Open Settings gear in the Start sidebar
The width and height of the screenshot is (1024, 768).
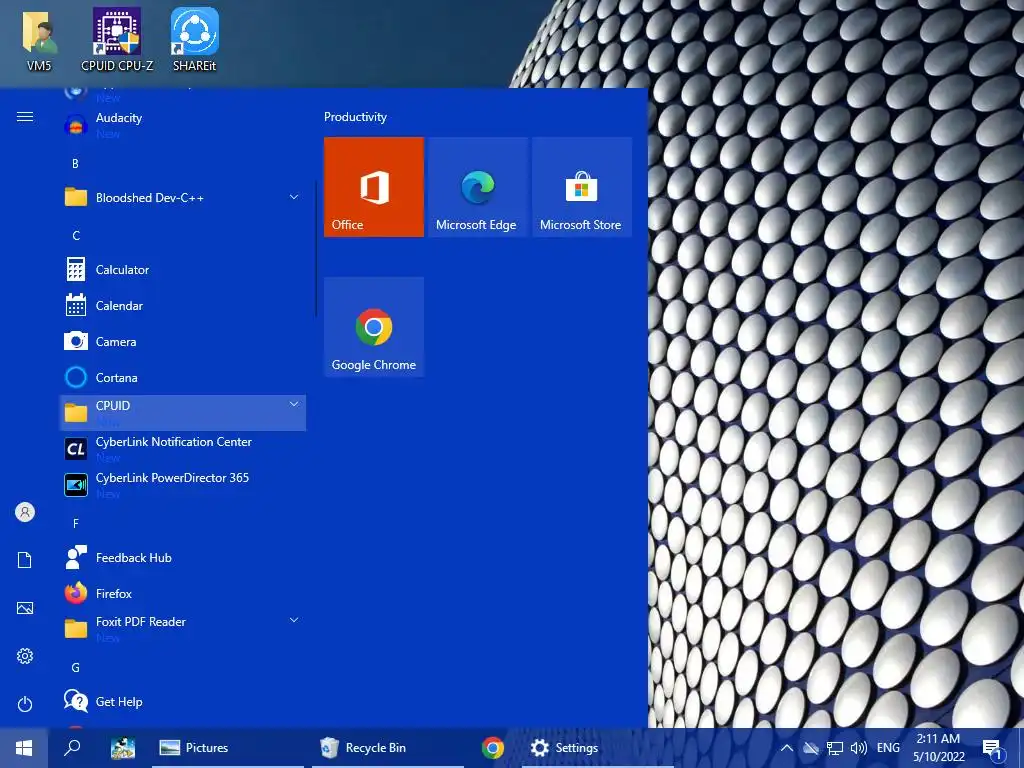[x=25, y=656]
